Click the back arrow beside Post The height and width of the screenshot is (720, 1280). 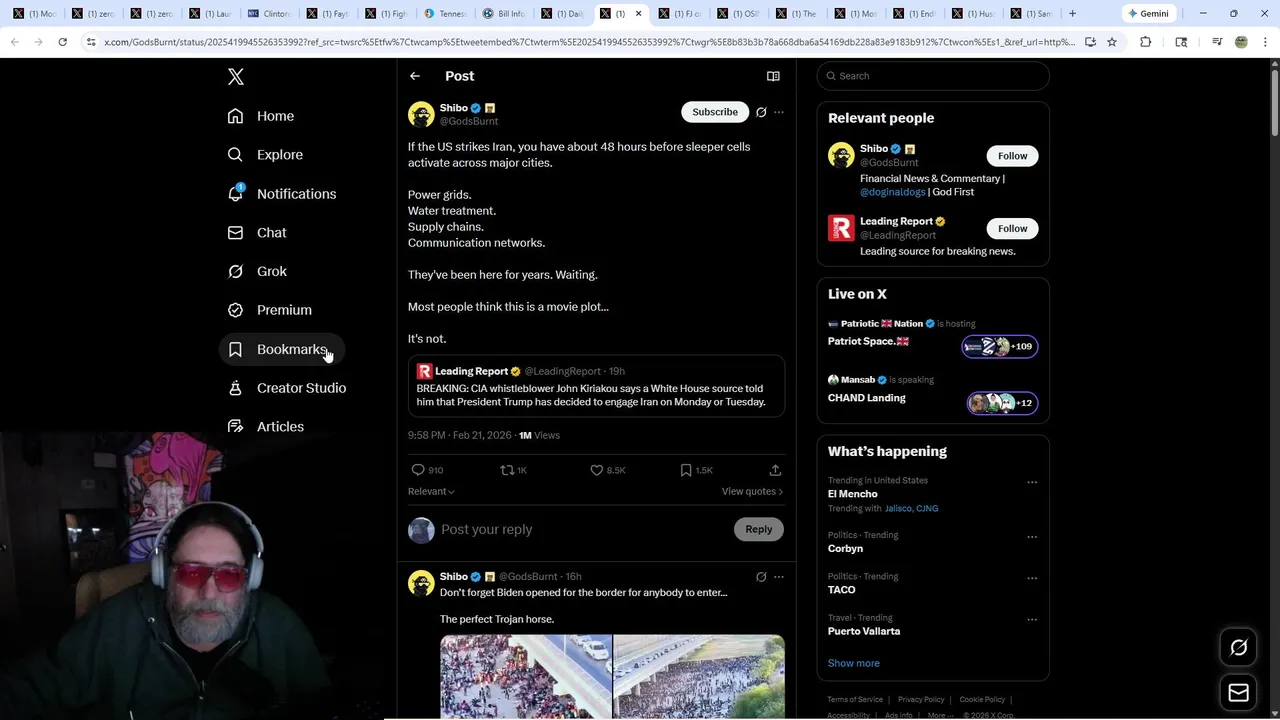pyautogui.click(x=415, y=76)
